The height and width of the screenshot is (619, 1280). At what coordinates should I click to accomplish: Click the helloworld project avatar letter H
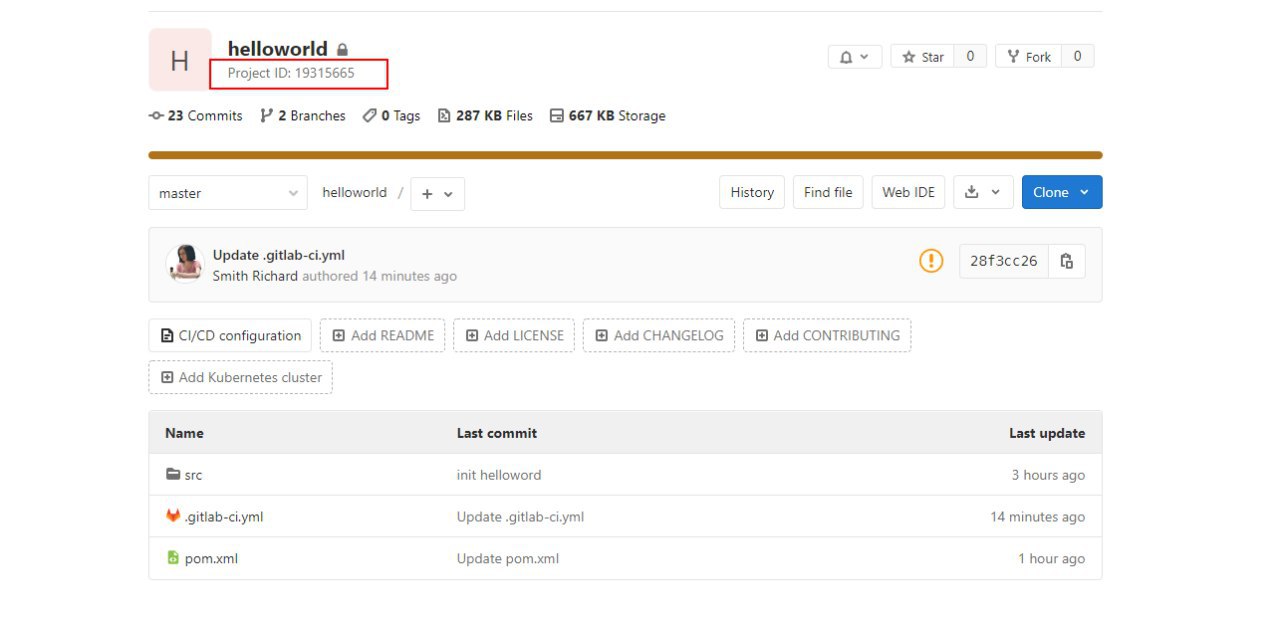180,60
